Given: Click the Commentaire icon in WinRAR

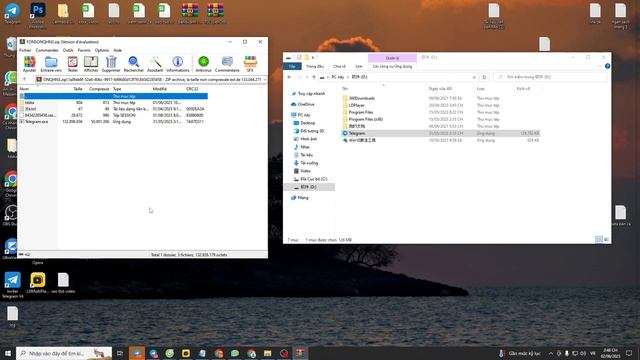Looking at the screenshot, I should click(227, 64).
